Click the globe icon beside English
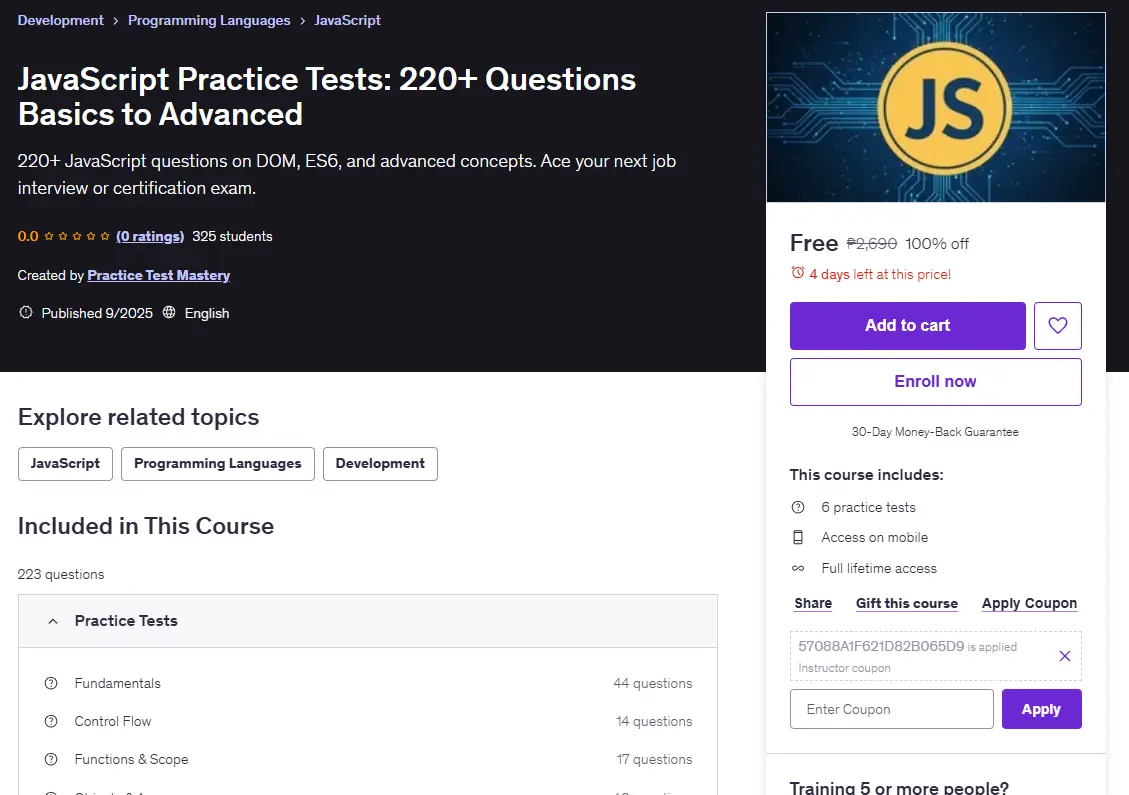Image resolution: width=1129 pixels, height=795 pixels. 169,313
